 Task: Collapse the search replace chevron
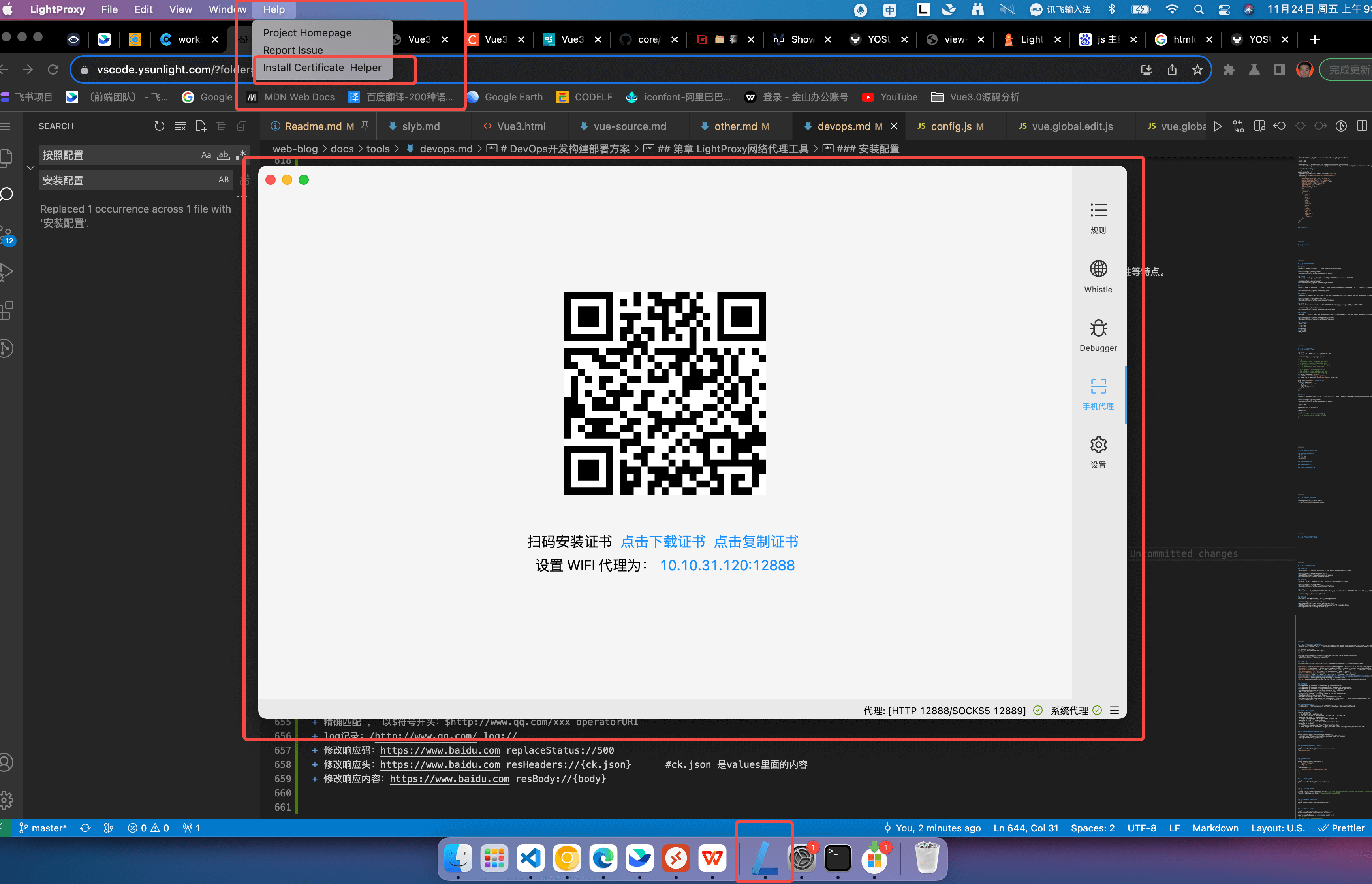point(31,167)
